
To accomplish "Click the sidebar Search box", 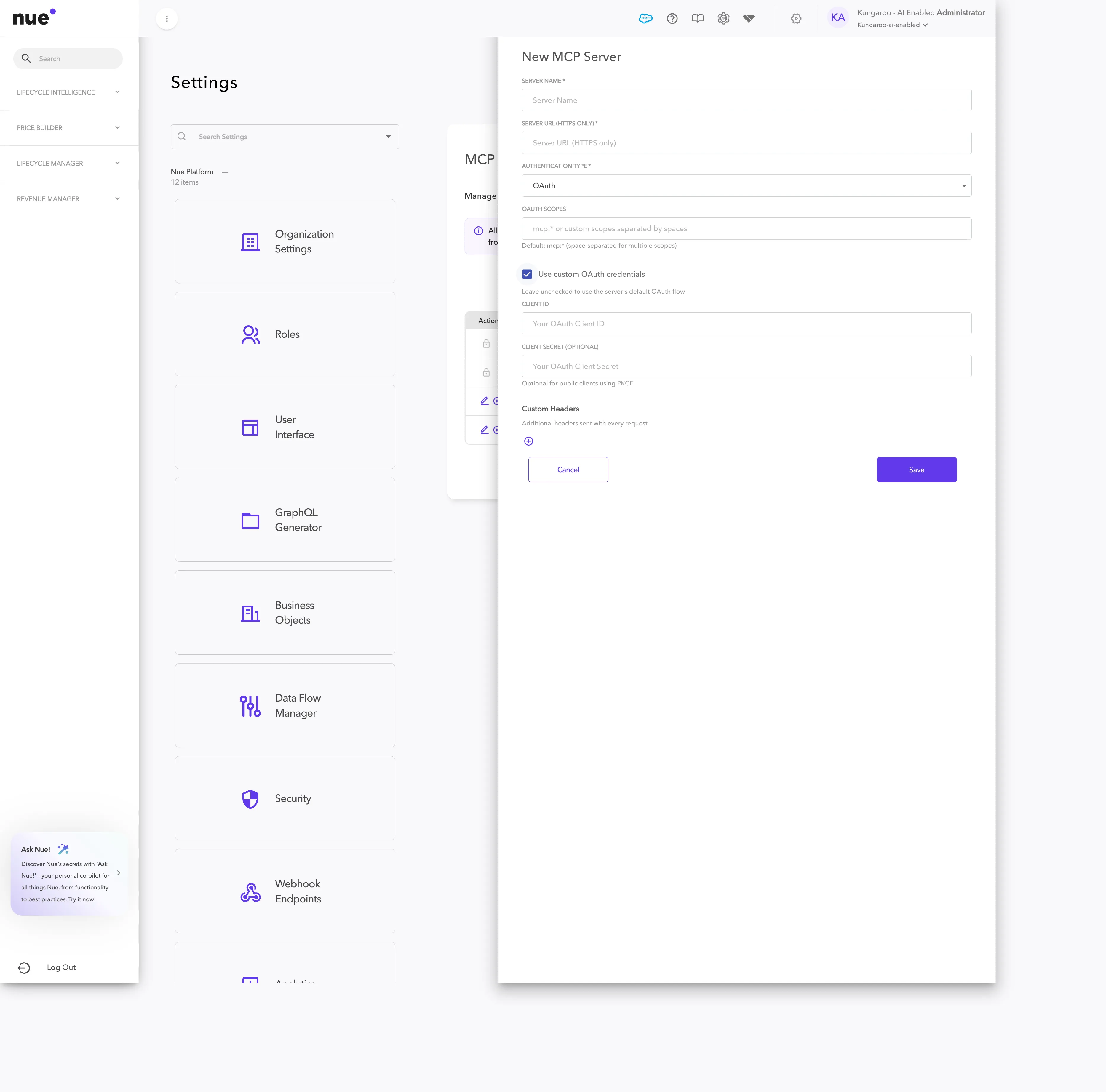I will [x=68, y=58].
